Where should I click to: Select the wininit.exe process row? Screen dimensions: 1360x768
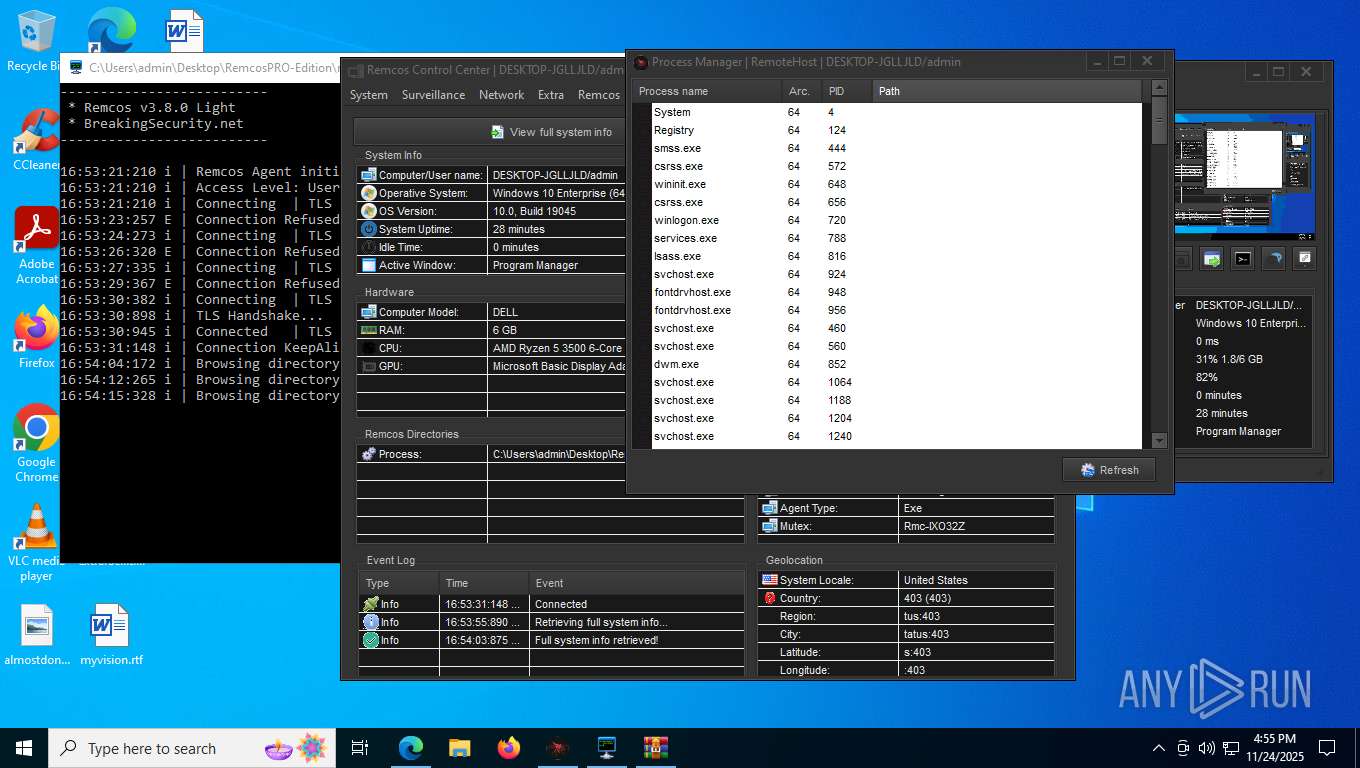coord(896,184)
